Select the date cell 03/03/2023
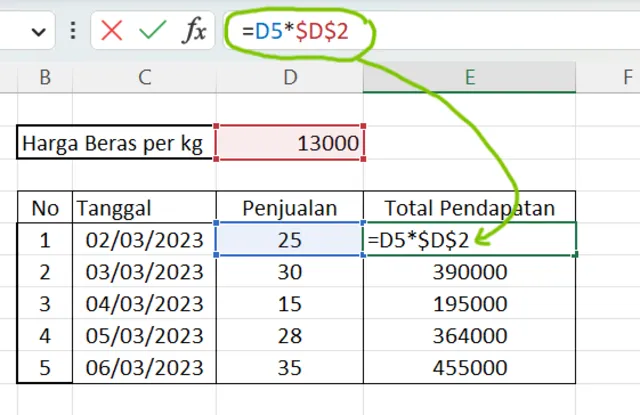This screenshot has width=640, height=415. tap(144, 271)
